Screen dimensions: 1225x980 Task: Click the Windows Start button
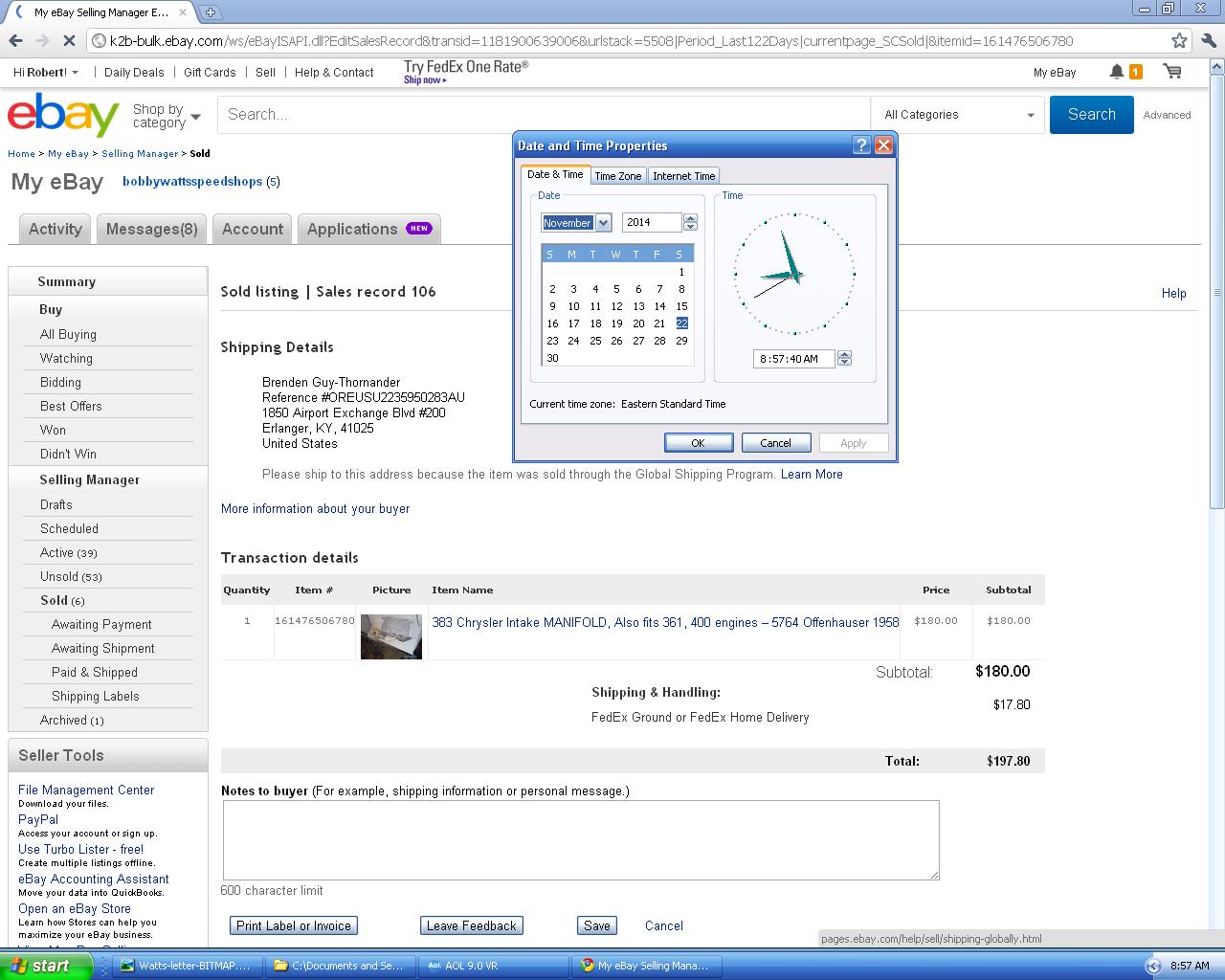coord(46,966)
